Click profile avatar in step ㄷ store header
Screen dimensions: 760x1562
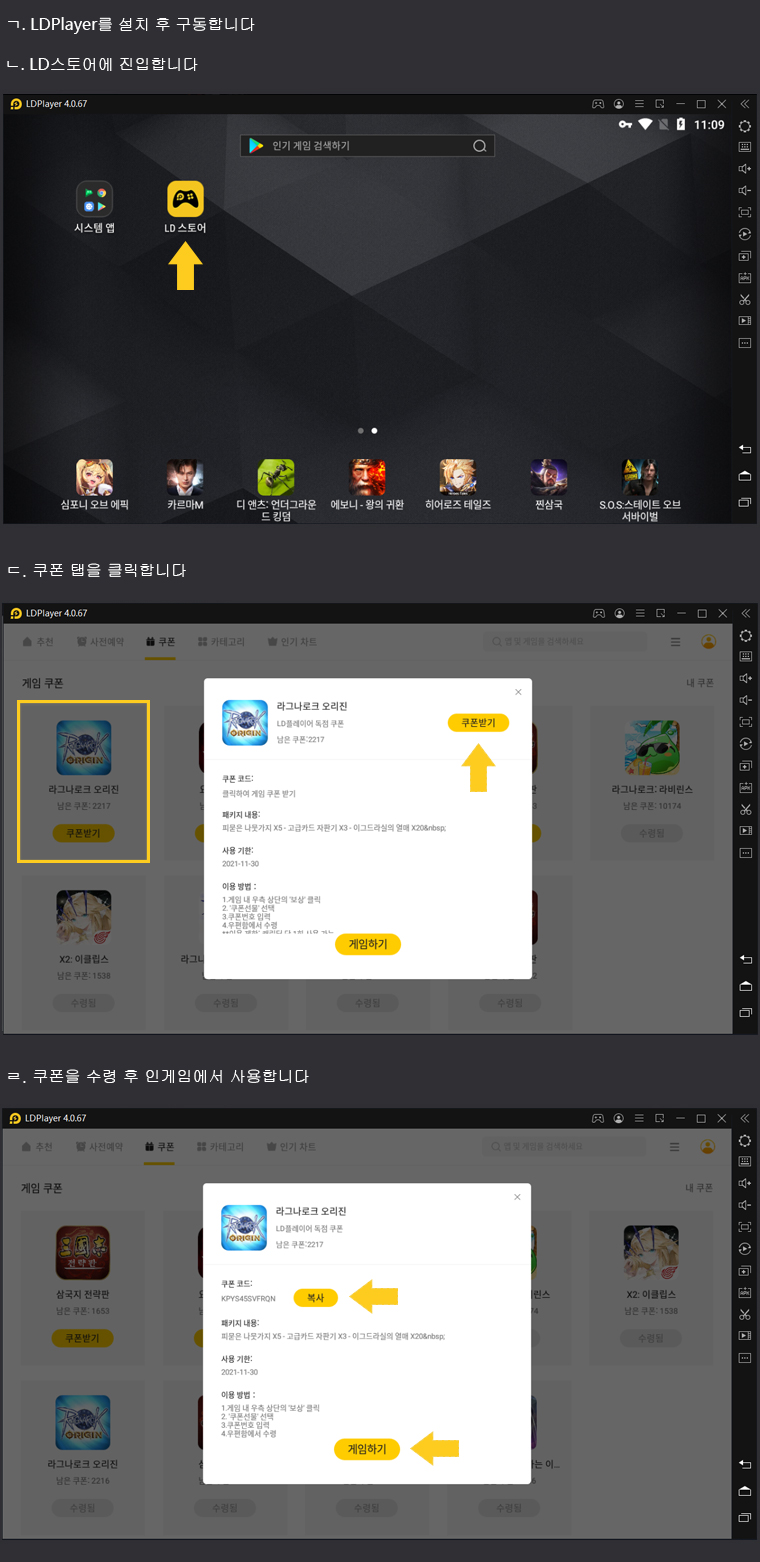point(709,642)
